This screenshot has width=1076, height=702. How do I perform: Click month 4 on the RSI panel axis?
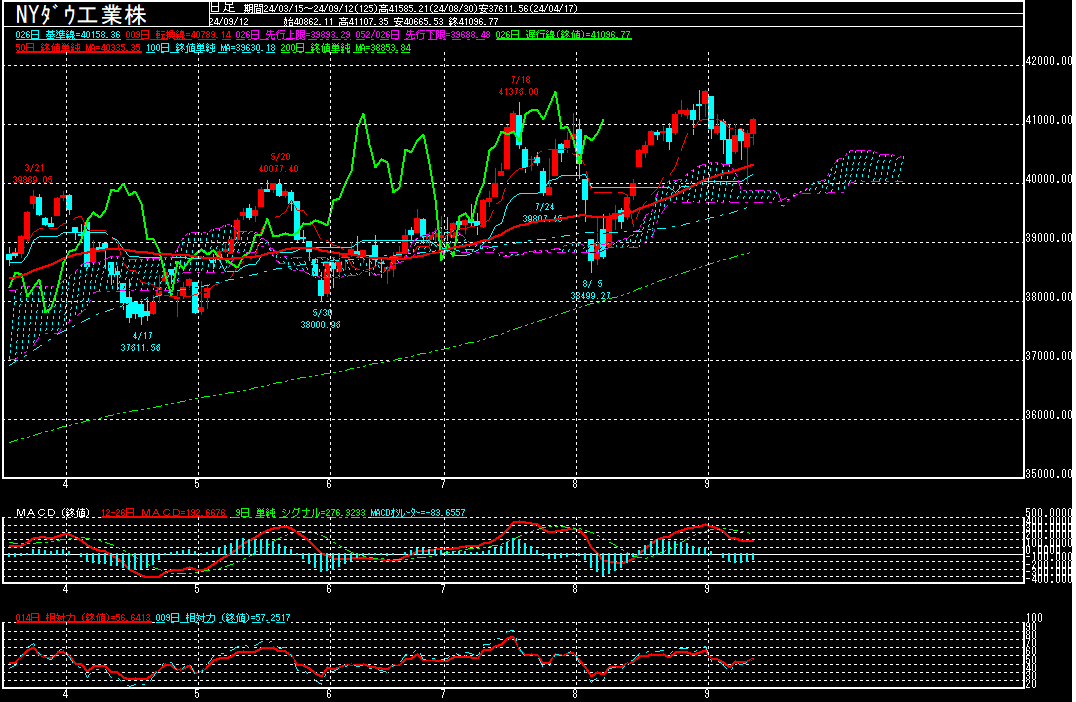click(x=66, y=694)
